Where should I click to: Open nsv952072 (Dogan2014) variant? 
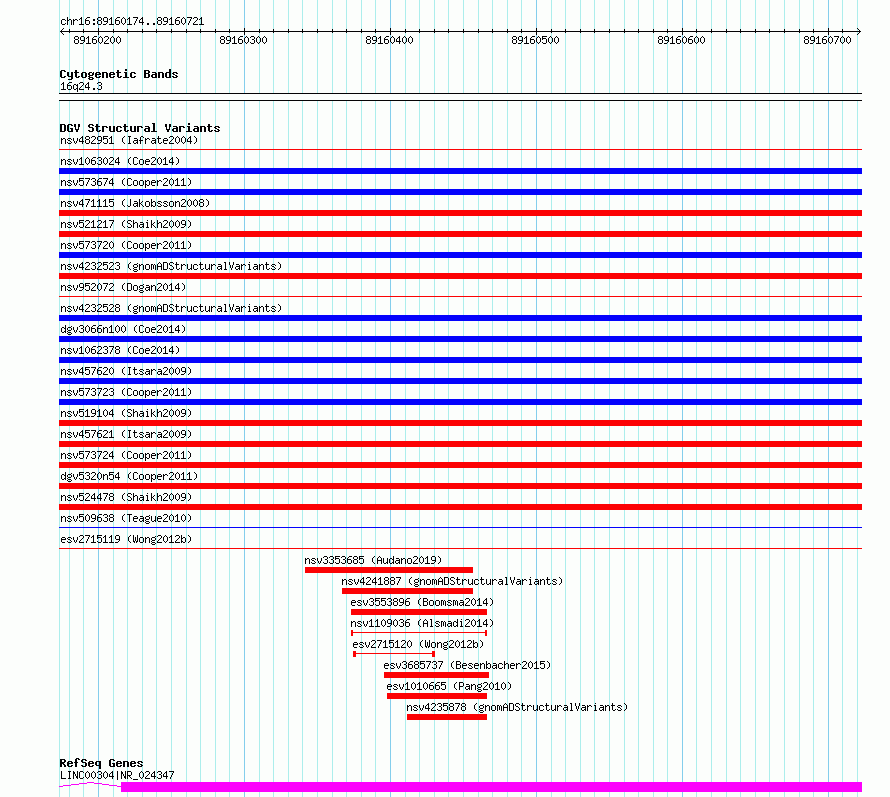(x=123, y=287)
